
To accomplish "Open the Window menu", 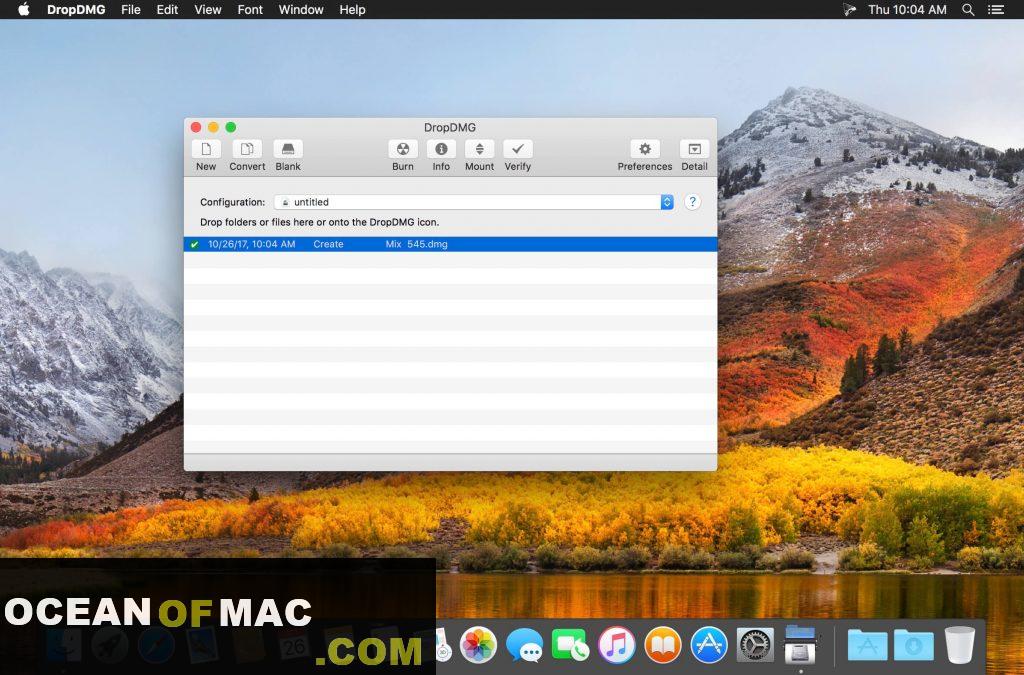I will coord(301,10).
